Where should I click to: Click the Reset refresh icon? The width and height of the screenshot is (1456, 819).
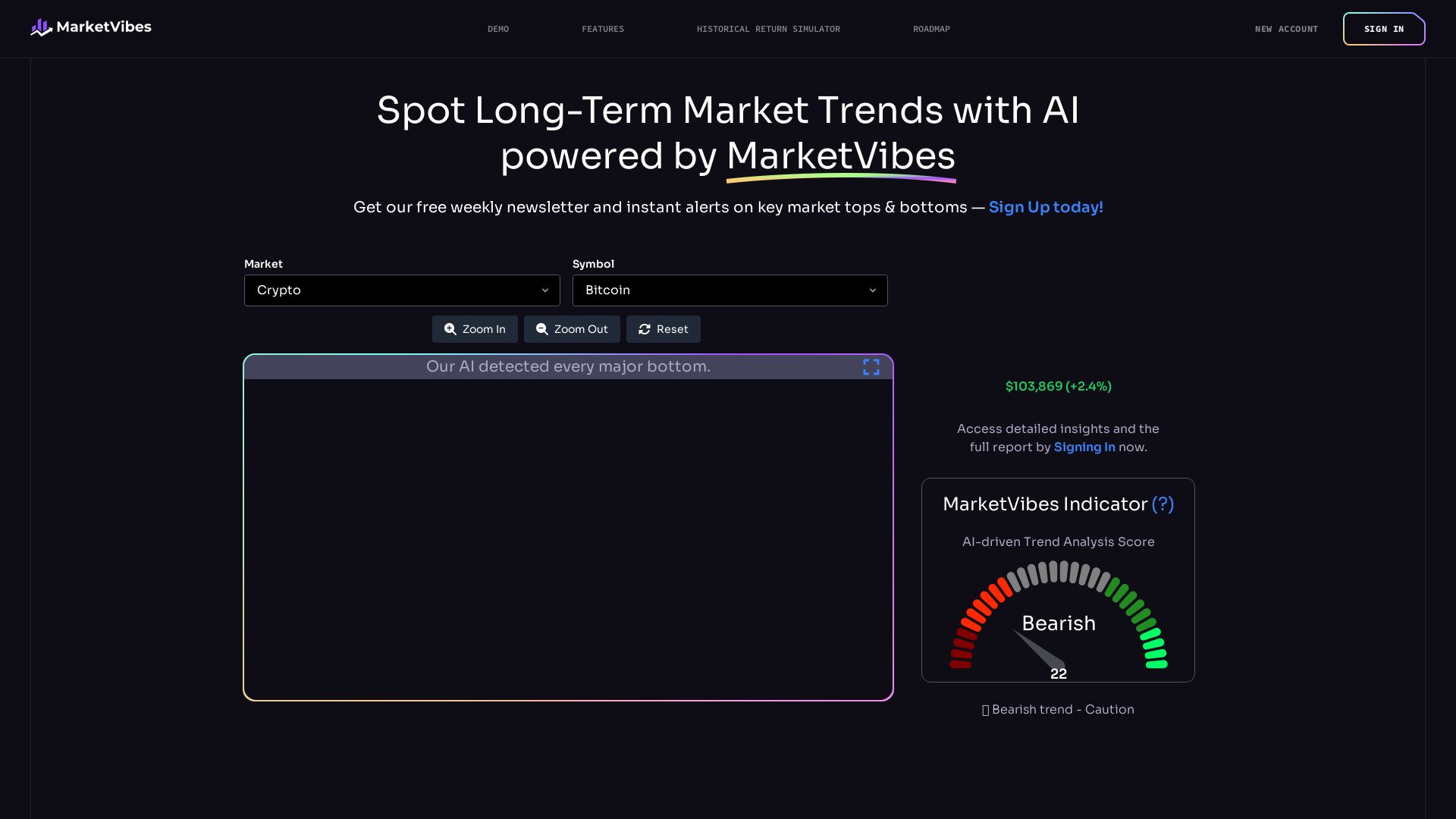tap(644, 329)
